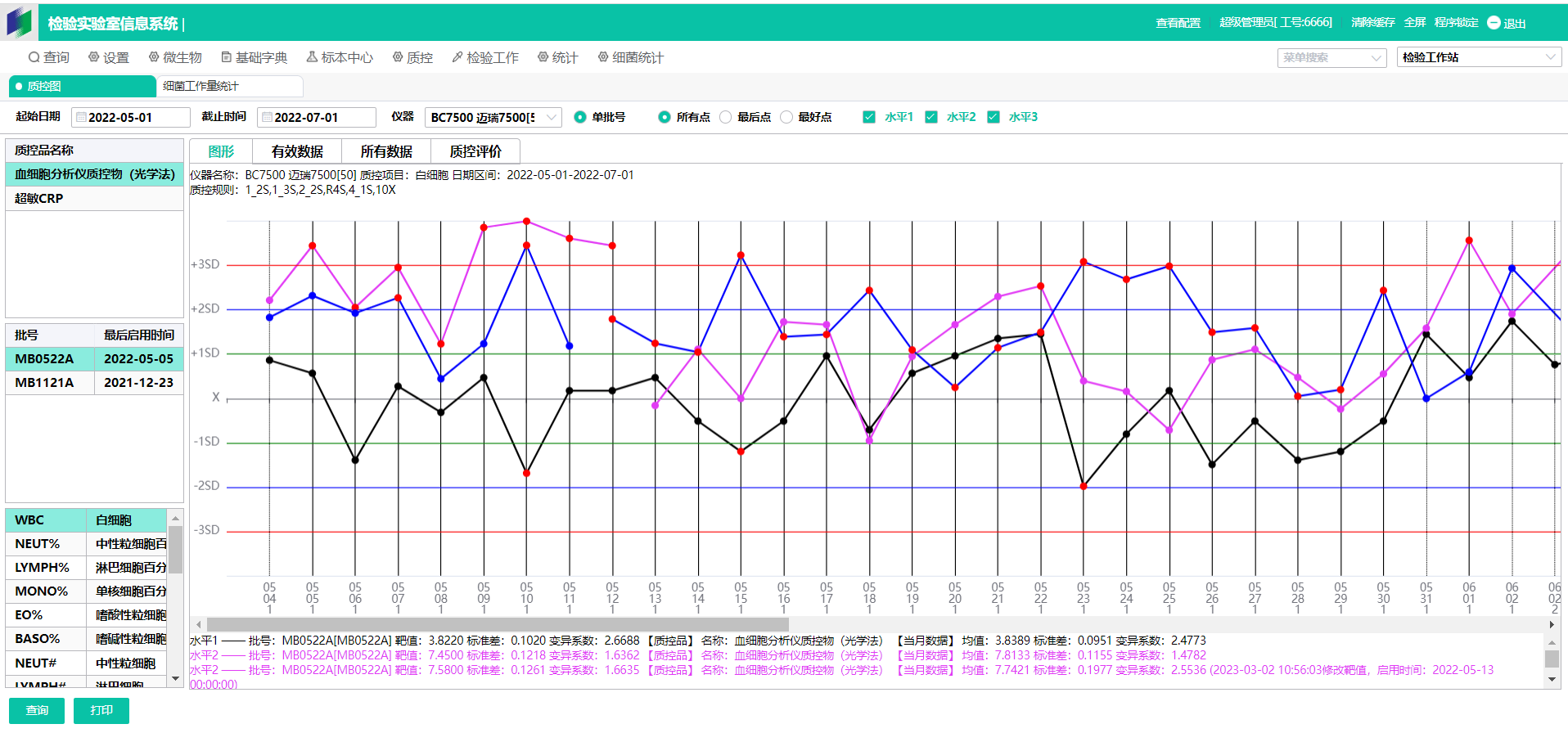The height and width of the screenshot is (733, 1568).
Task: Click the 退出 logout icon
Action: pyautogui.click(x=1494, y=23)
